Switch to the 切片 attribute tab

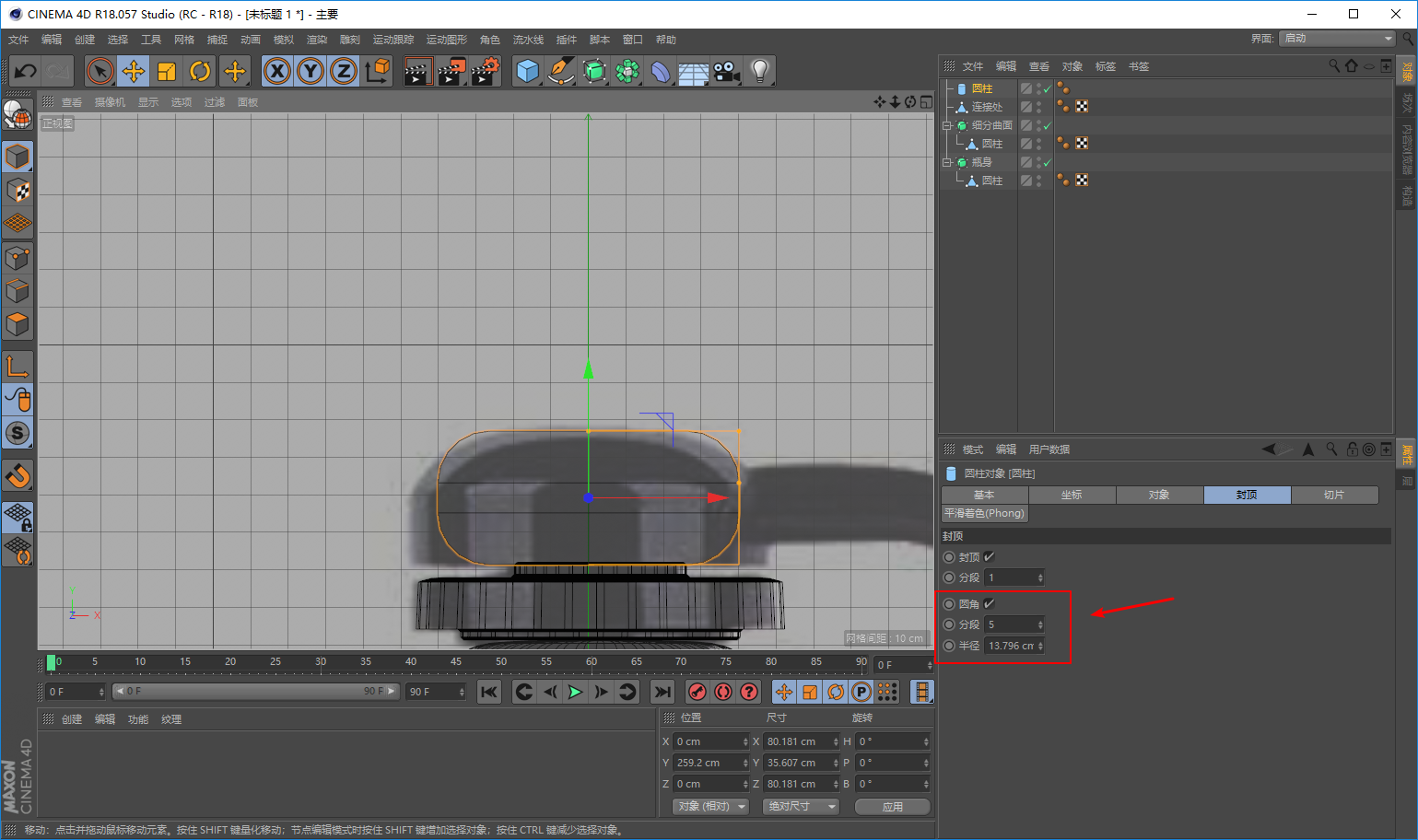(1334, 495)
